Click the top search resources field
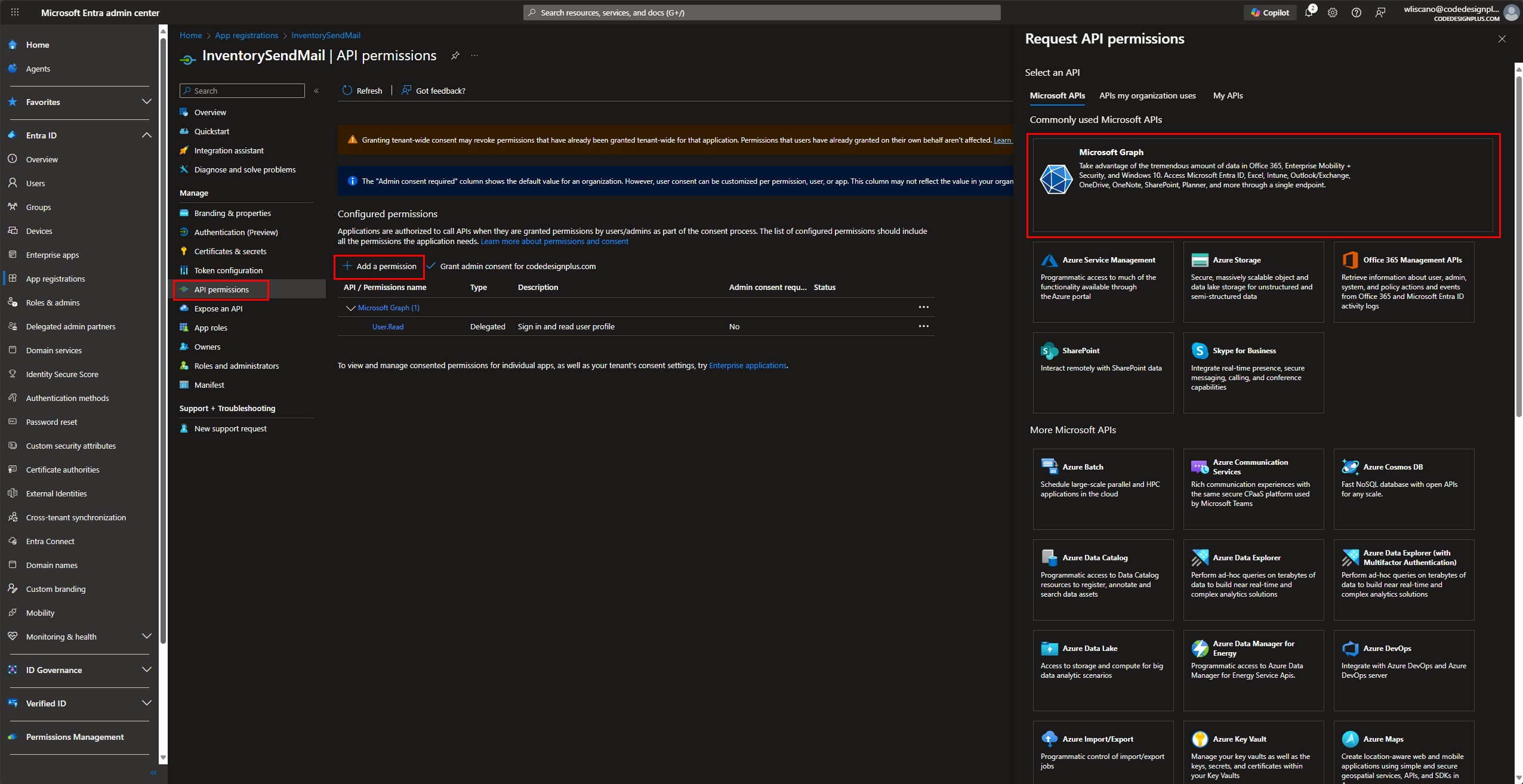The height and width of the screenshot is (784, 1523). tap(761, 13)
